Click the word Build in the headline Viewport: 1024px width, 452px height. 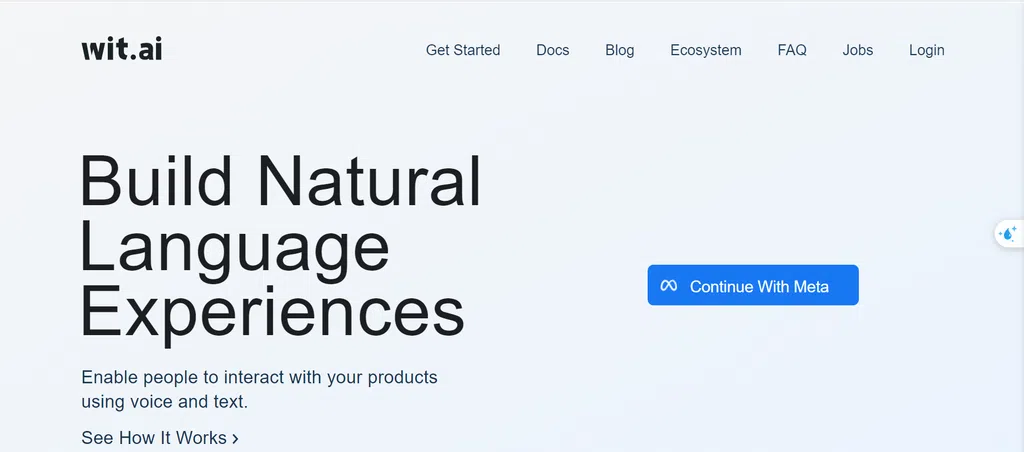pyautogui.click(x=155, y=180)
